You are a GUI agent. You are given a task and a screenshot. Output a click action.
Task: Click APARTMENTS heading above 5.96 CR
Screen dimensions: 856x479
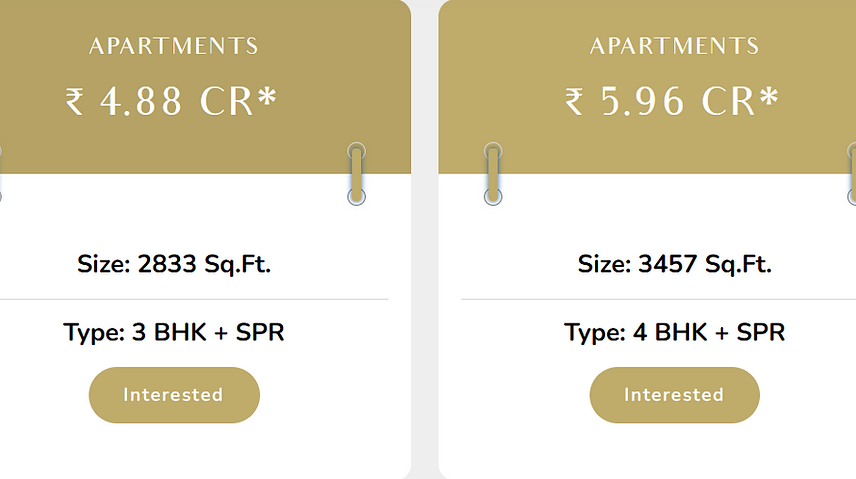(x=674, y=46)
